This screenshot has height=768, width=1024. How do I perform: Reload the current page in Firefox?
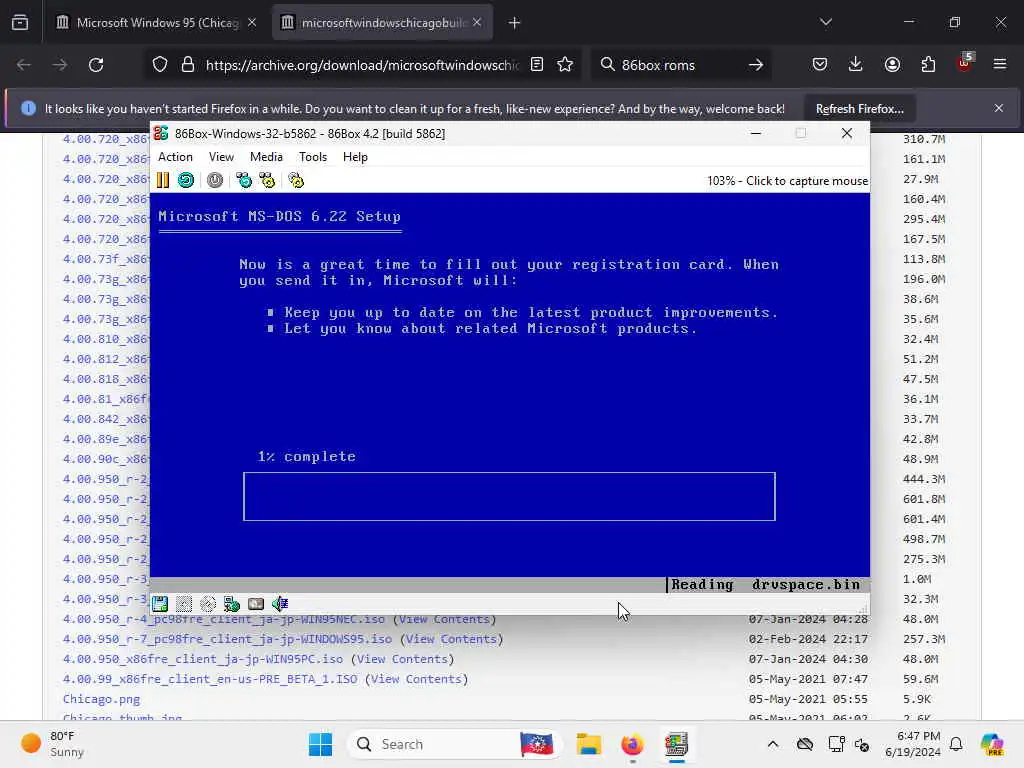coord(96,65)
